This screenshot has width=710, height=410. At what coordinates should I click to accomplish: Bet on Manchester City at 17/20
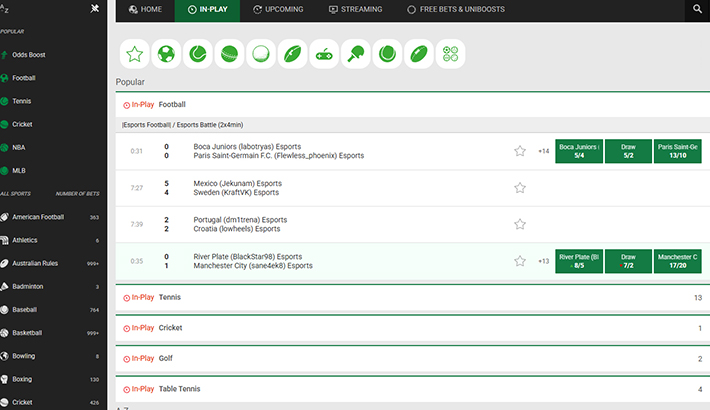pyautogui.click(x=677, y=261)
